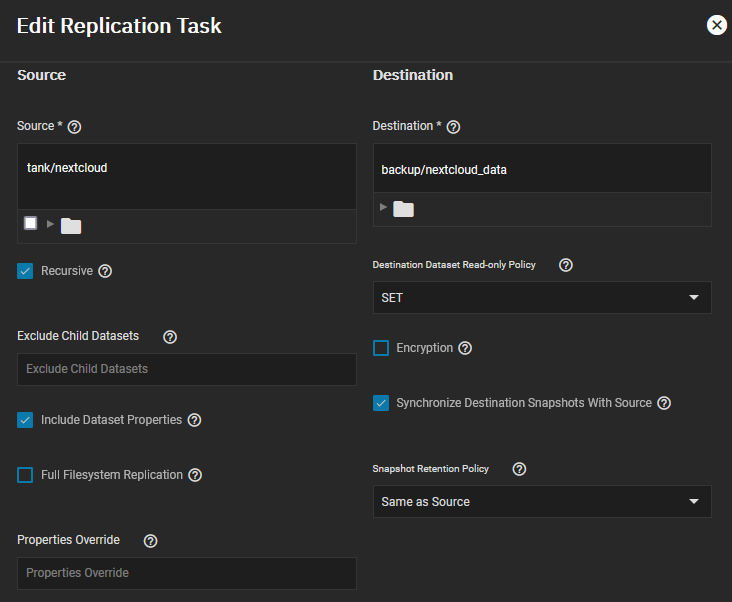Focus the Exclude Child Datasets input
732x602 pixels.
(x=187, y=370)
